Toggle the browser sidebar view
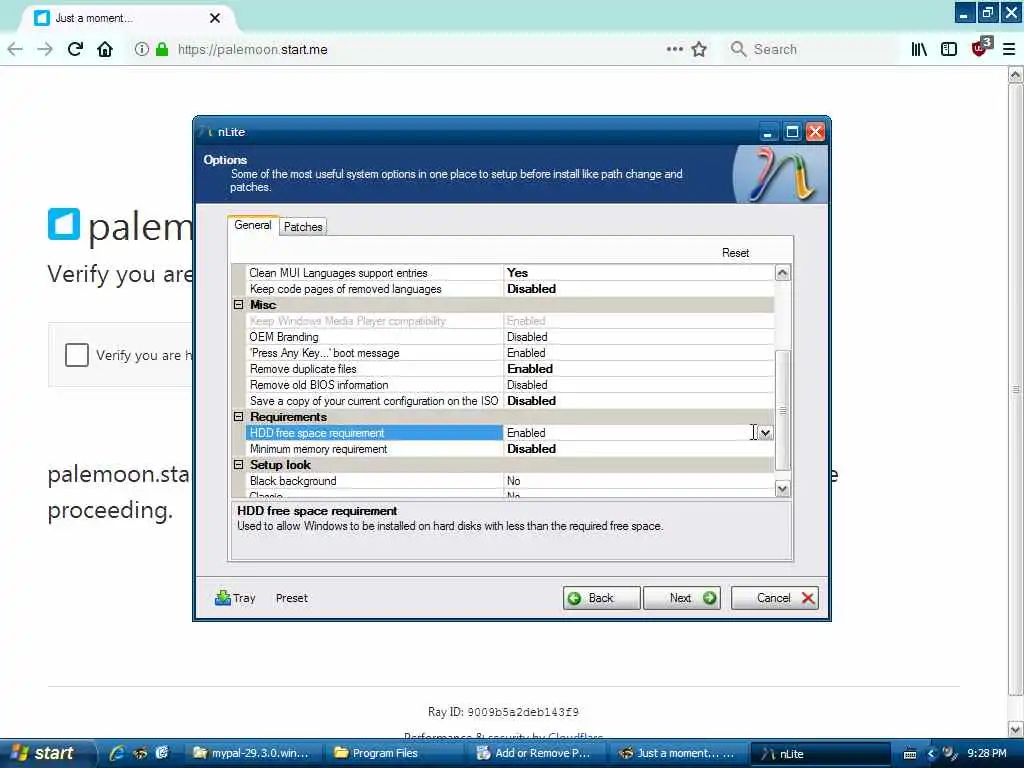1024x768 pixels. point(949,50)
